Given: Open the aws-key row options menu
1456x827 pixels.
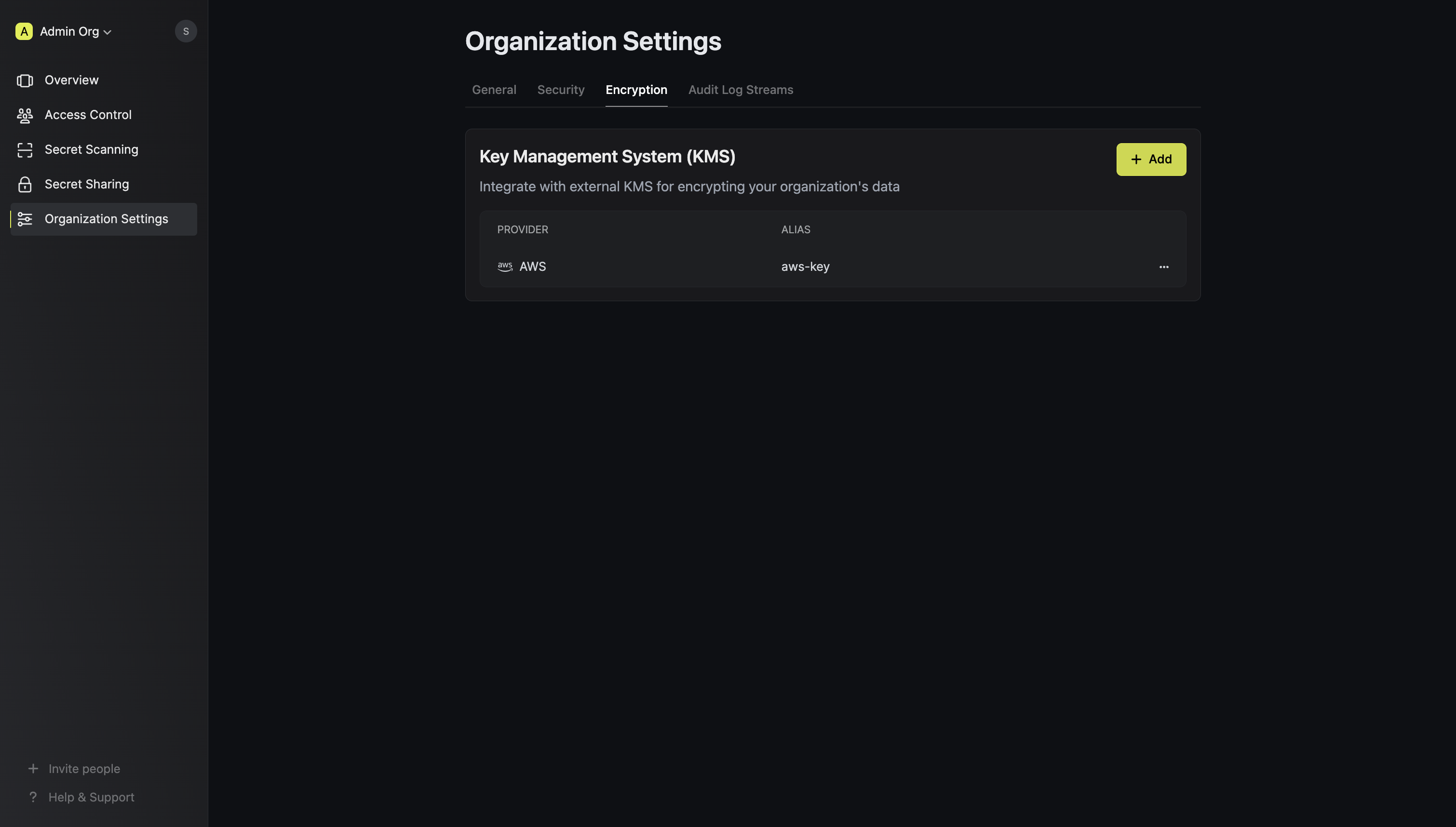Looking at the screenshot, I should coord(1163,267).
